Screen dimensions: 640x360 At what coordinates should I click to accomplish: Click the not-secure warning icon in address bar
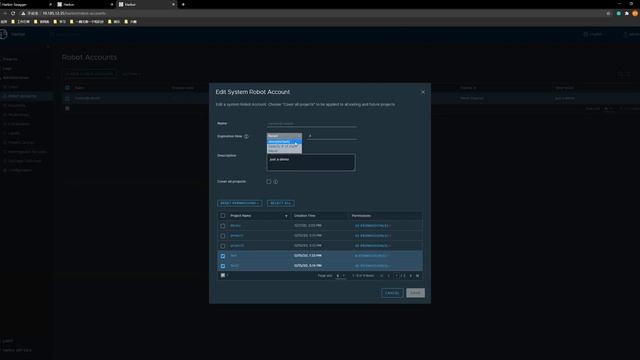(x=23, y=13)
